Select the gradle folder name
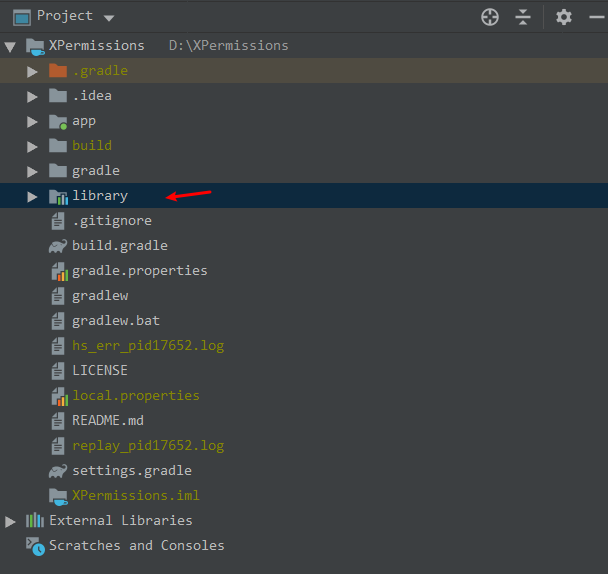This screenshot has height=574, width=608. point(96,171)
